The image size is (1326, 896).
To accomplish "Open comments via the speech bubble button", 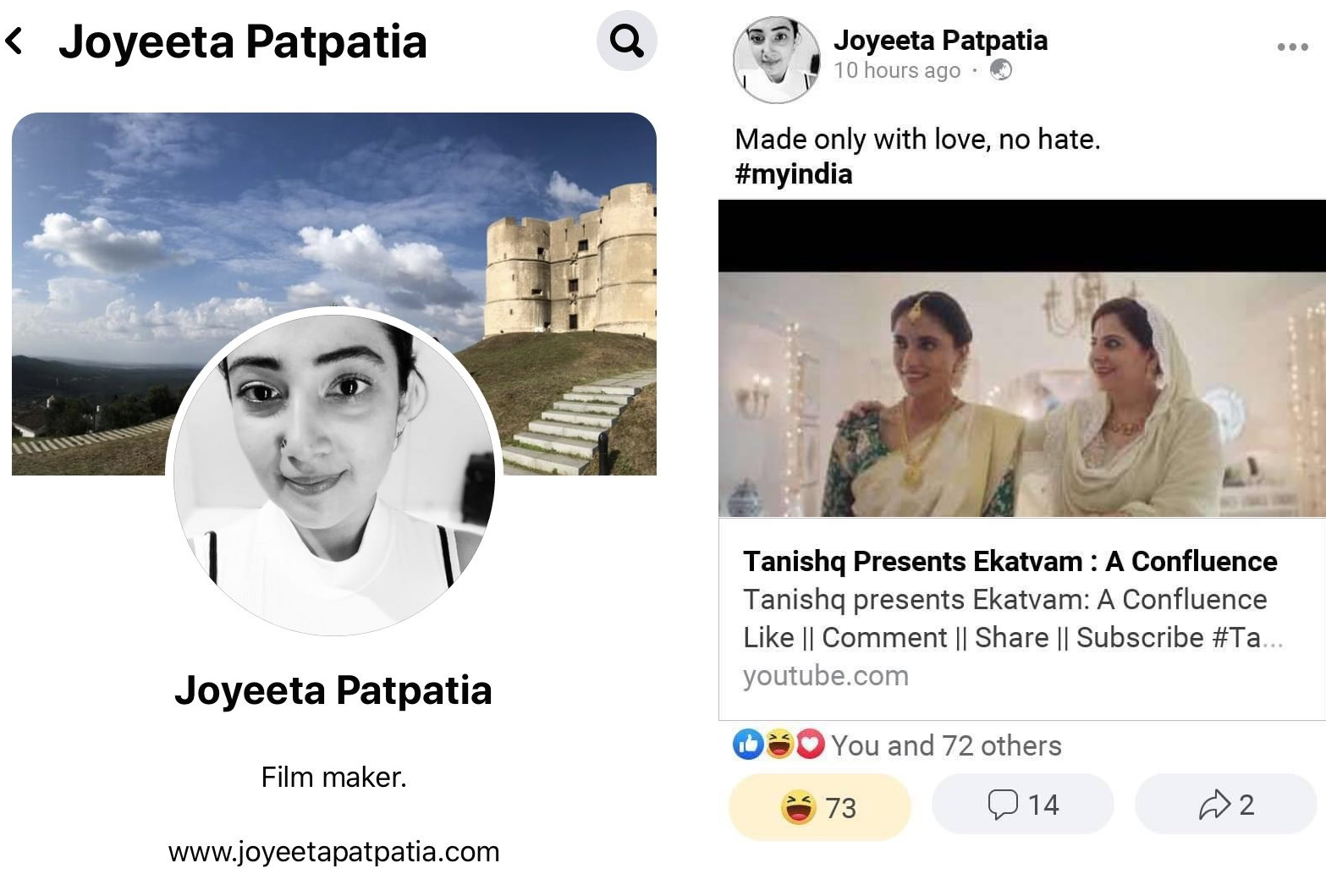I will 1022,805.
